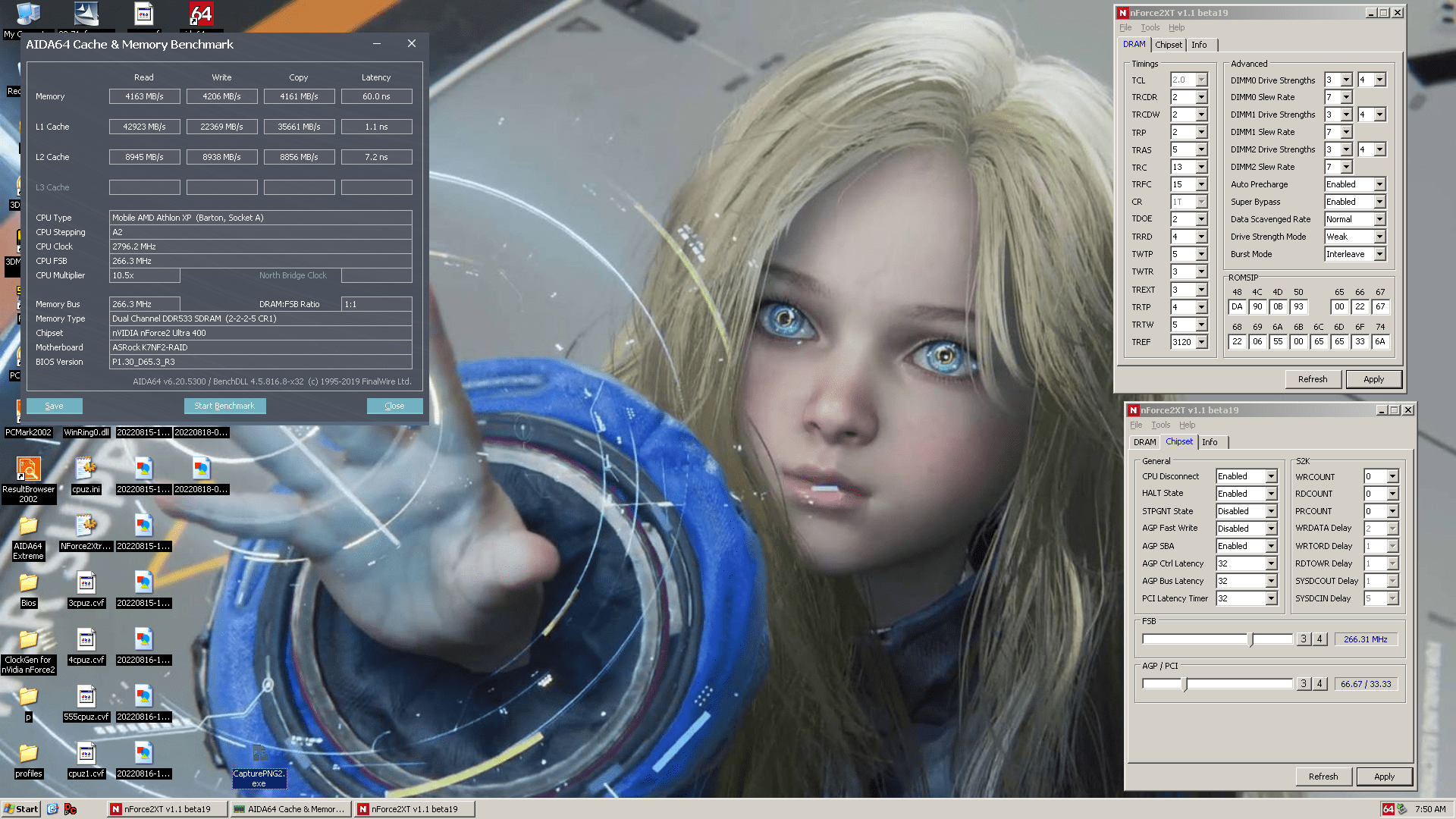This screenshot has width=1456, height=819.
Task: Click the FSB slider thumb
Action: (1251, 639)
